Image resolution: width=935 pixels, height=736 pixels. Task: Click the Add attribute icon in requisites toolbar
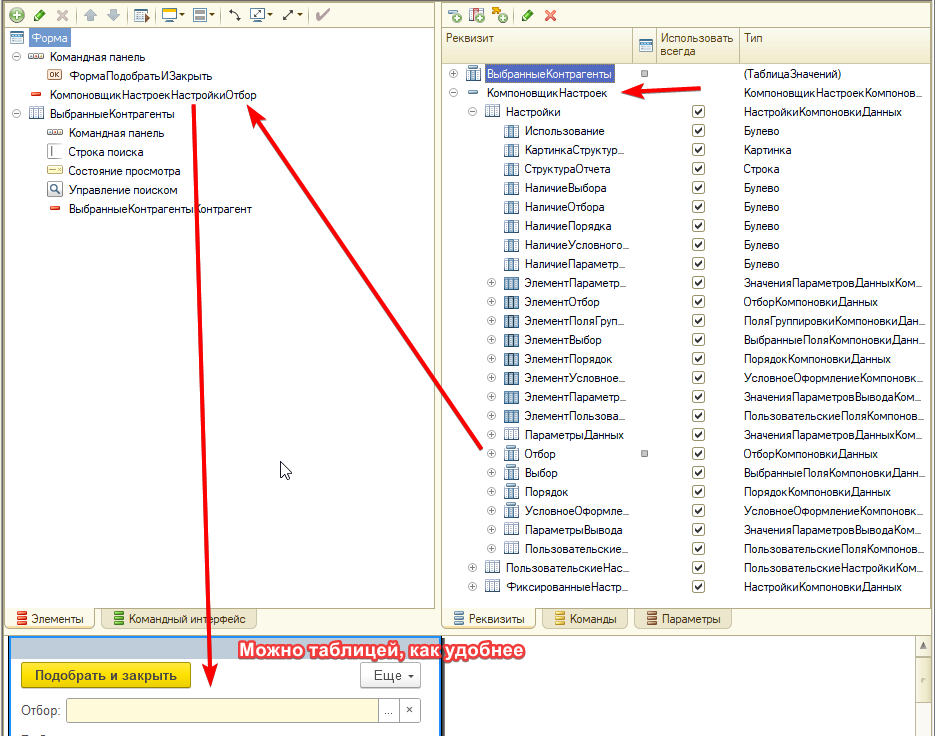[x=455, y=16]
